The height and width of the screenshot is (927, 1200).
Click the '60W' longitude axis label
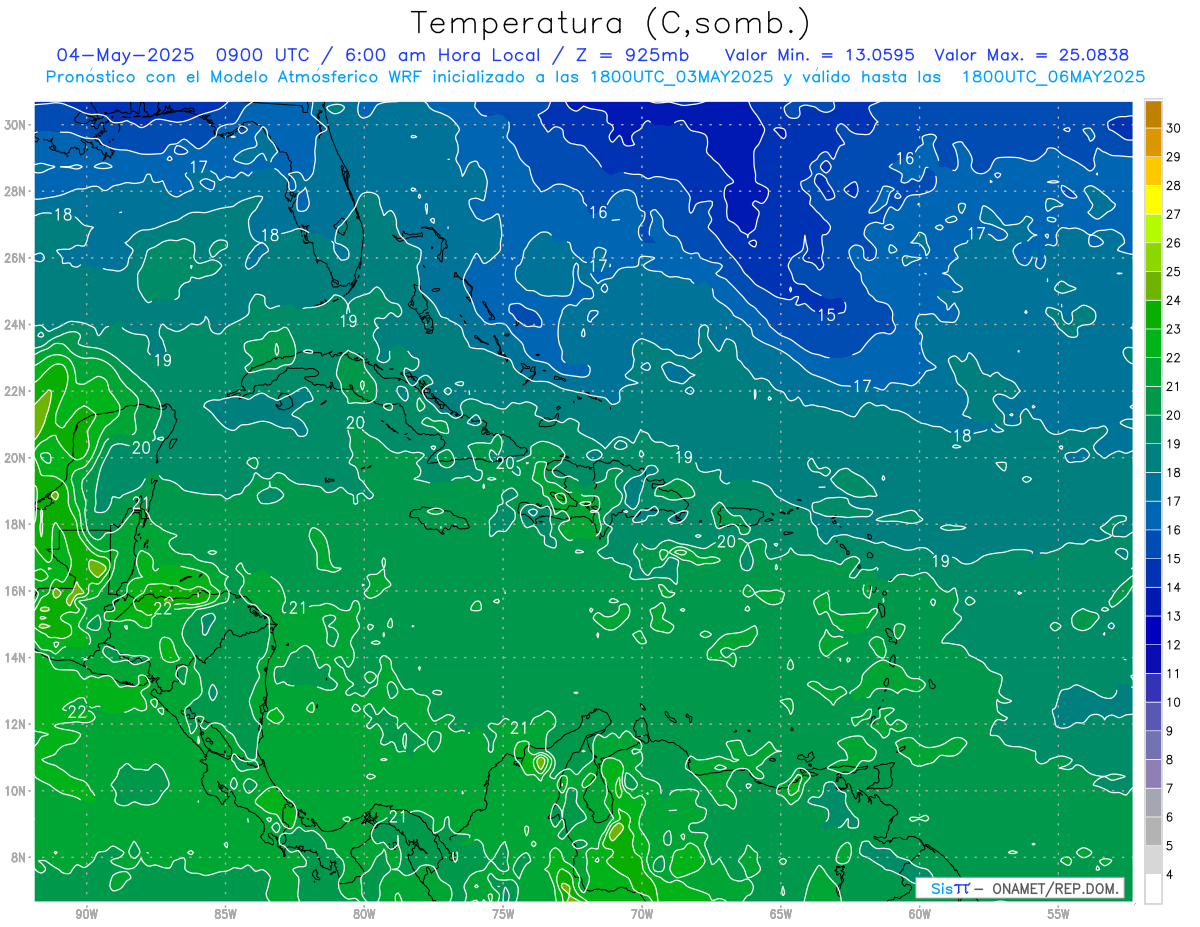[x=920, y=914]
